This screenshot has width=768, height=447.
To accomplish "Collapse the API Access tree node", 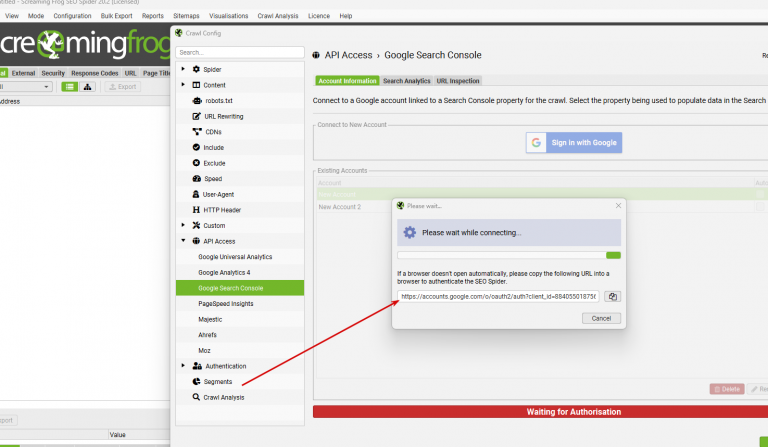I will pyautogui.click(x=183, y=241).
